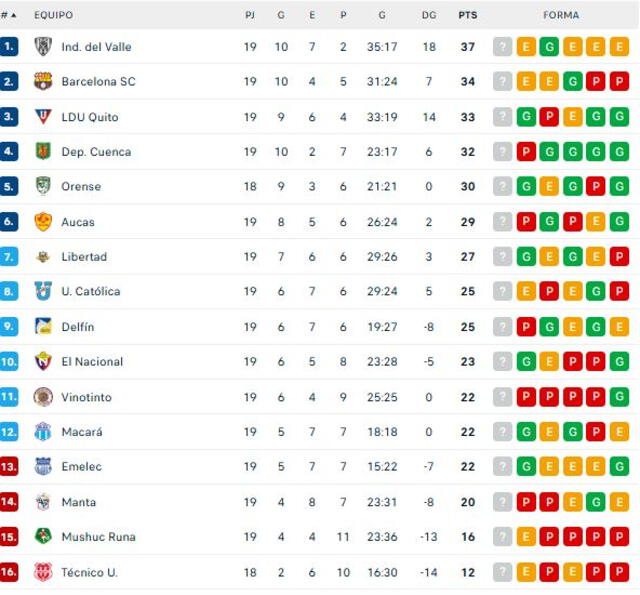Open the El Nacional team name
Screen dimensions: 640x595
92,362
